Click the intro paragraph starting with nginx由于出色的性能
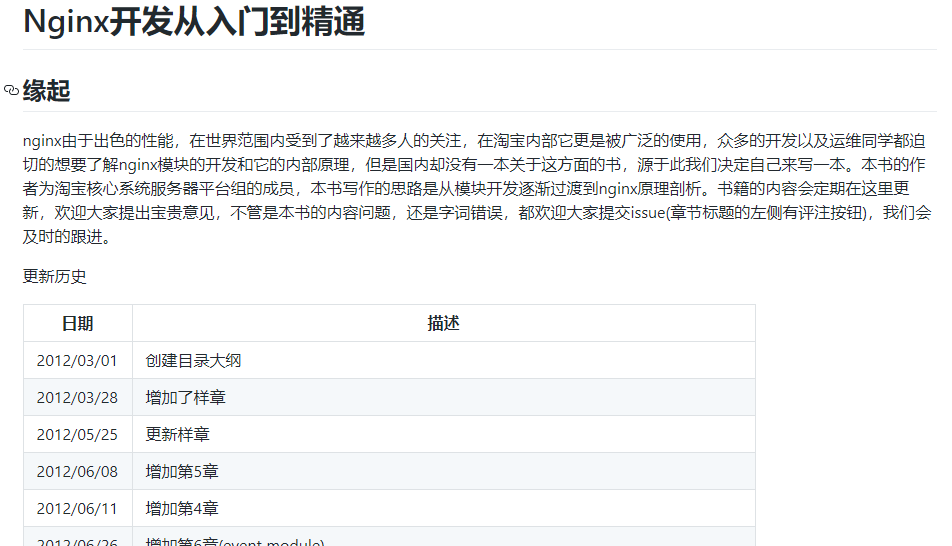Viewport: 952px width, 546px height. [x=477, y=188]
